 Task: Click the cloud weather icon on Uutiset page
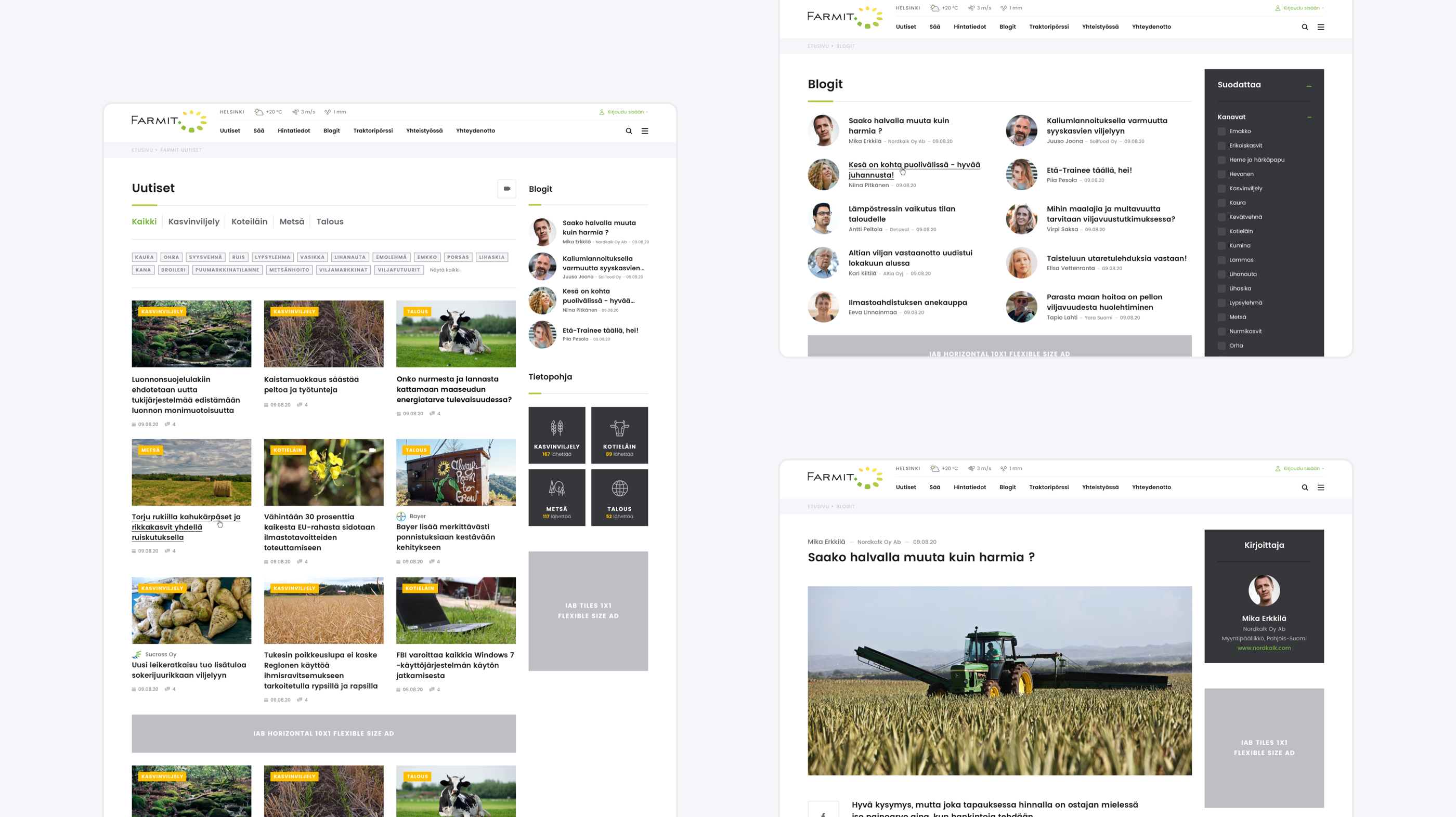(258, 112)
